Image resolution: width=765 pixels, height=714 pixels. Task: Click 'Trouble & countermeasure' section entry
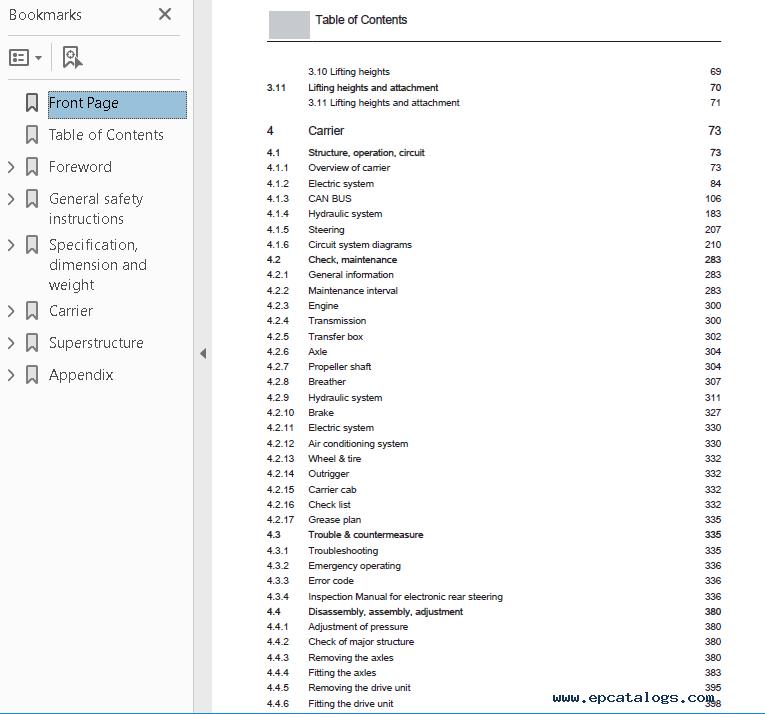(366, 534)
